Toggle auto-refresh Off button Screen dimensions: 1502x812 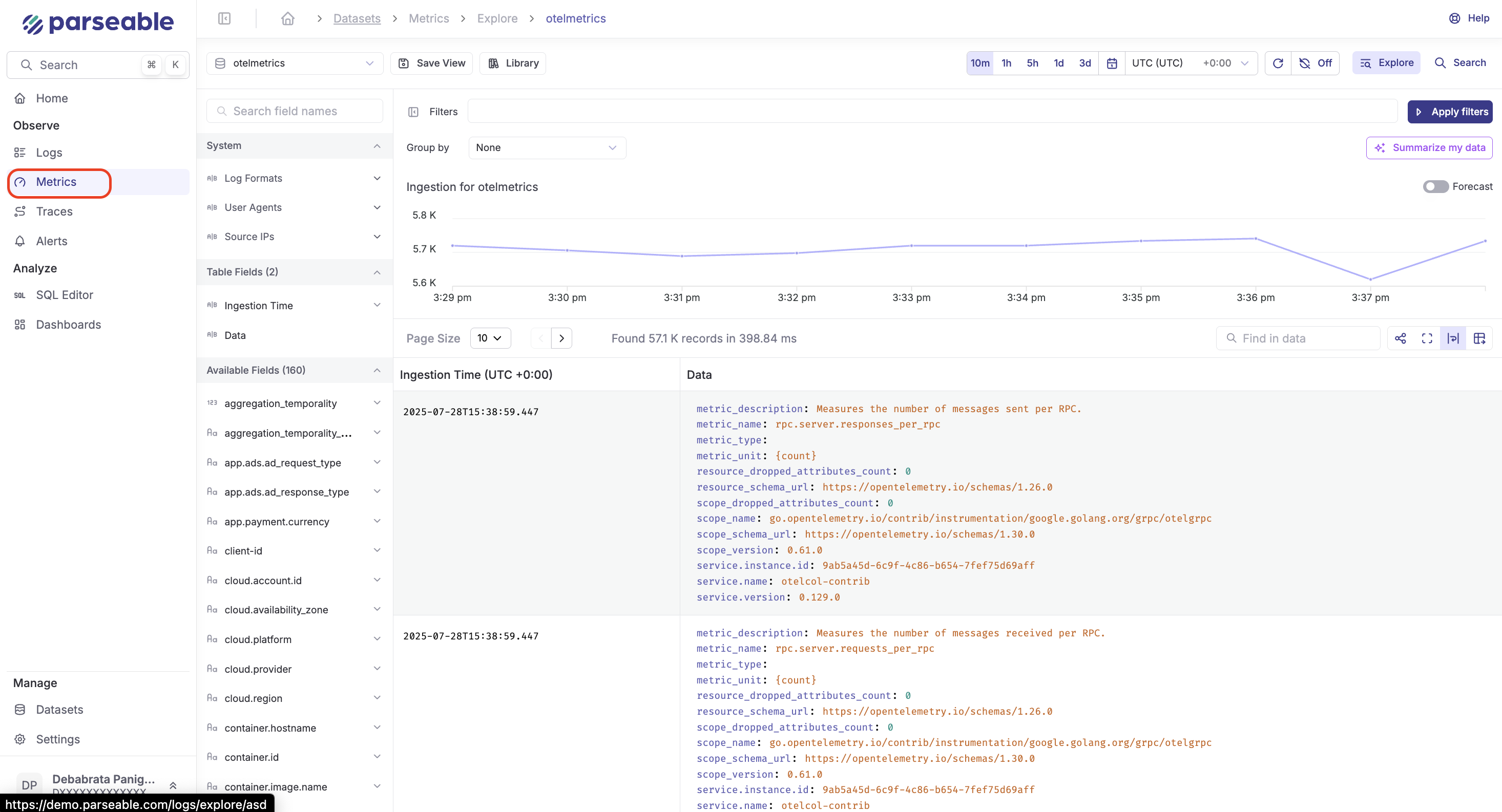pos(1316,63)
